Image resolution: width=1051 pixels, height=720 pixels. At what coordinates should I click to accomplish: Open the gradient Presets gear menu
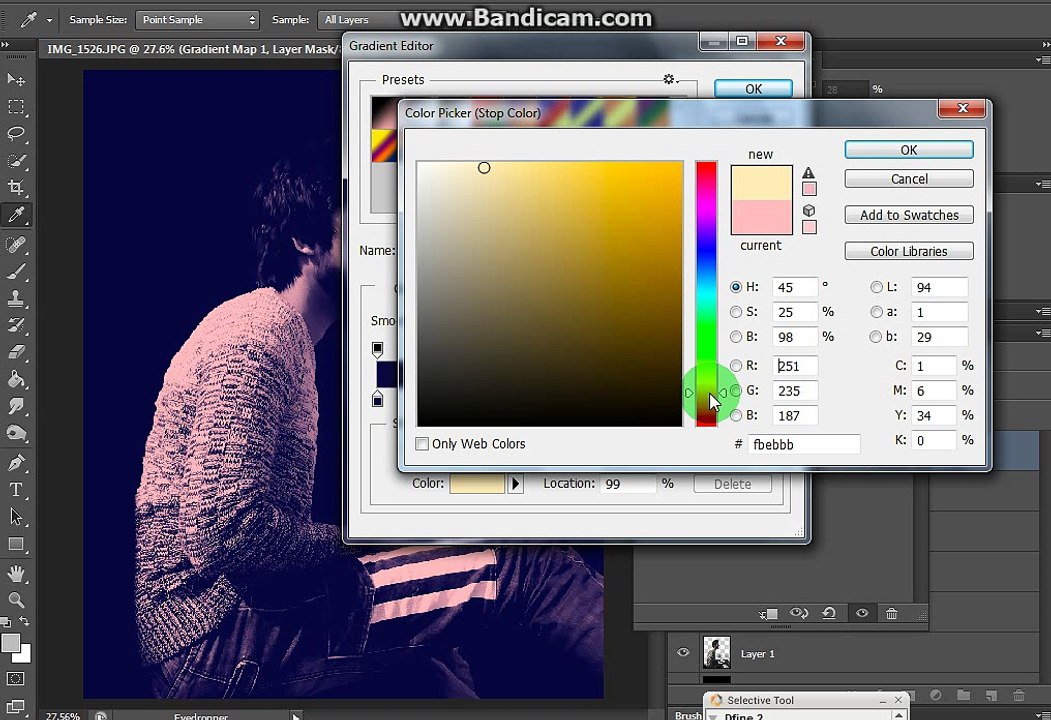point(670,80)
